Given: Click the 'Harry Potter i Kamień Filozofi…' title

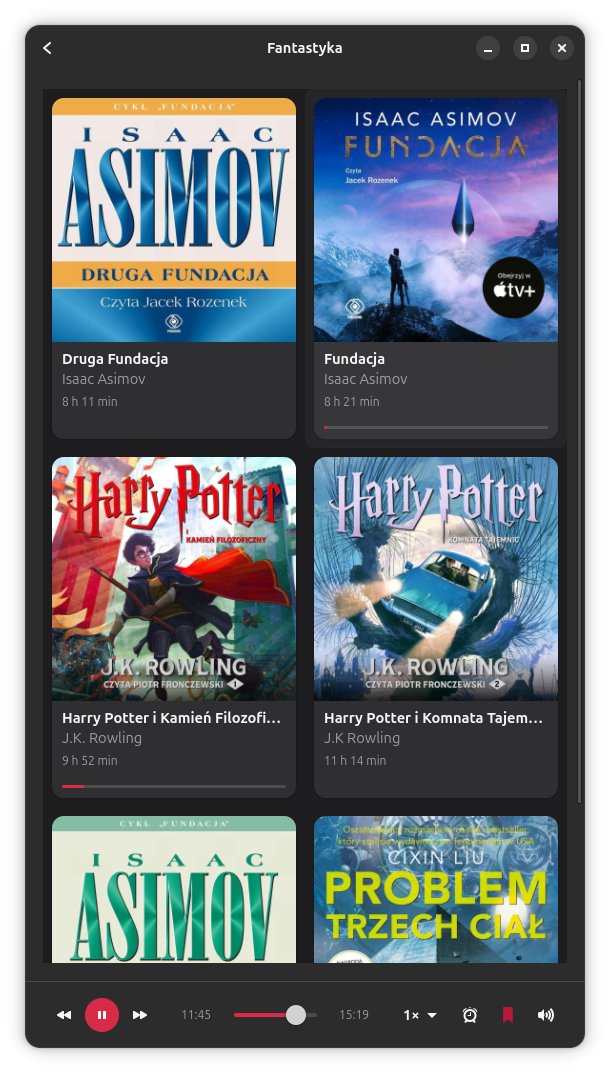Looking at the screenshot, I should point(171,718).
